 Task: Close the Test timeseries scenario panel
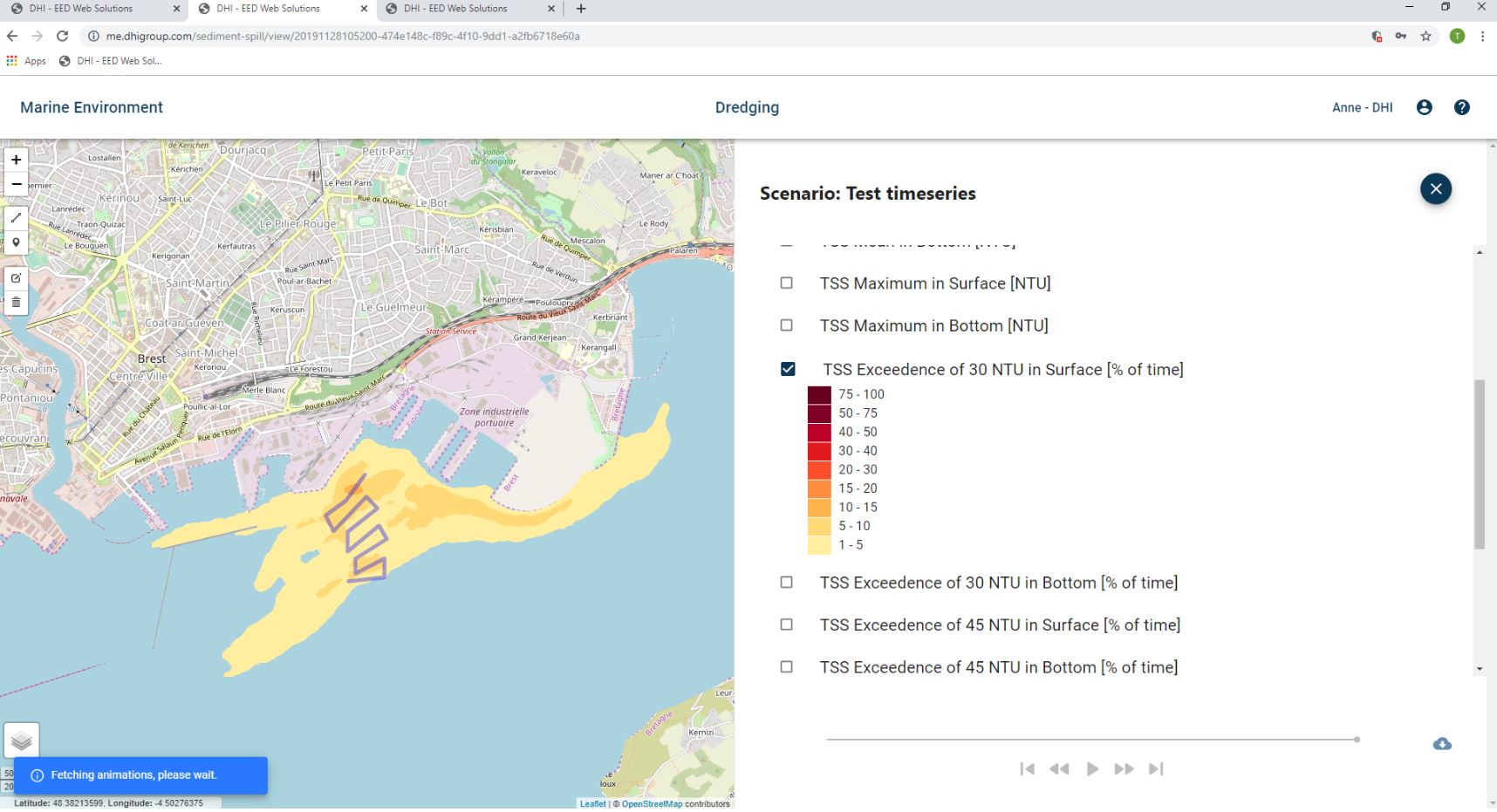(x=1435, y=189)
